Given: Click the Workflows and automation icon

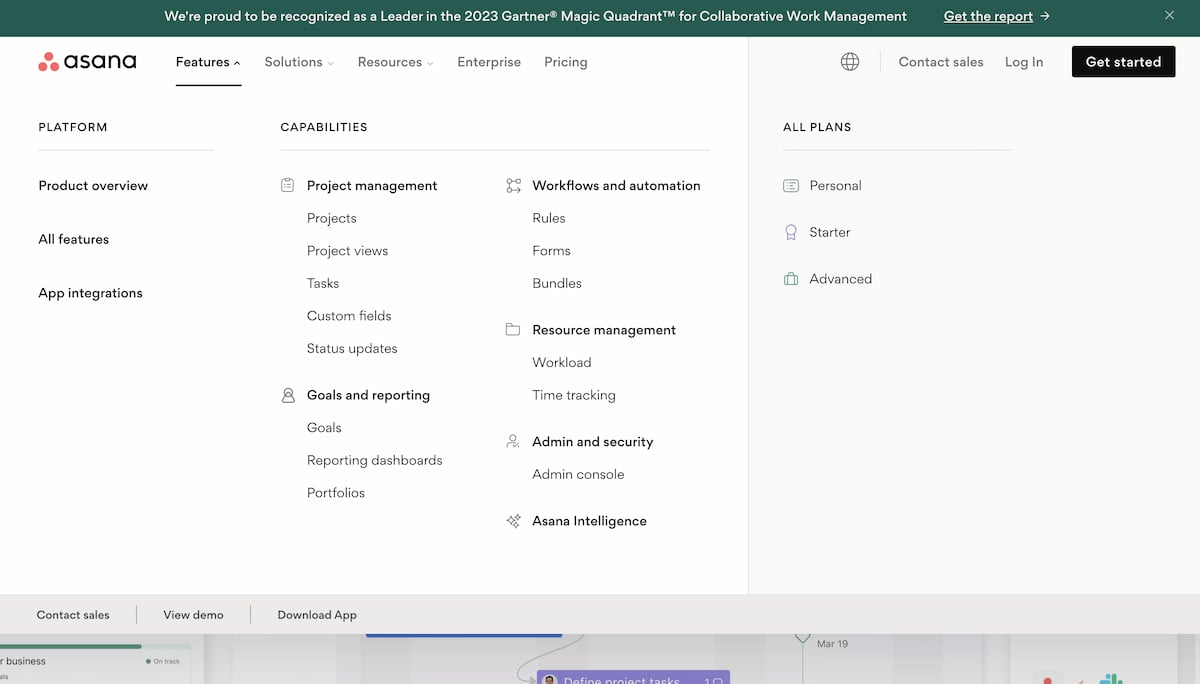Looking at the screenshot, I should (513, 185).
